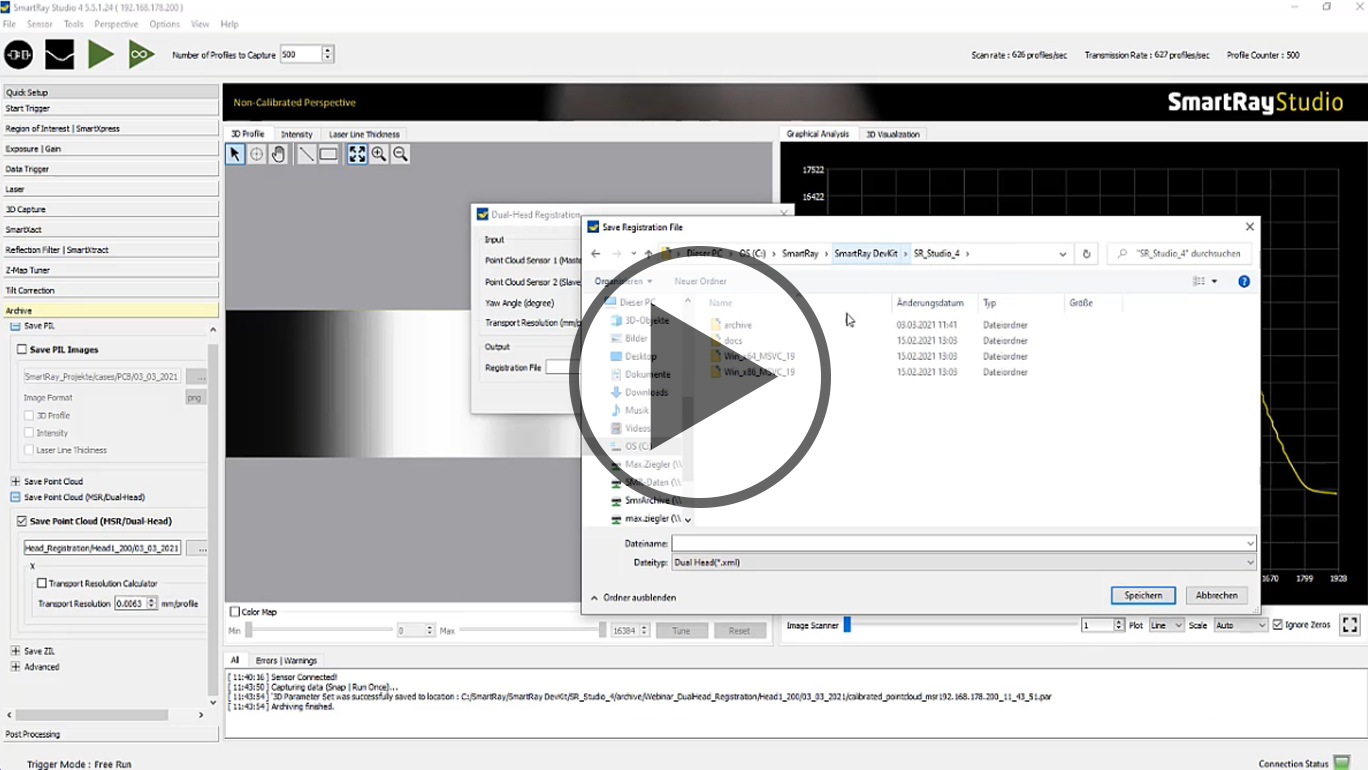
Task: Click the SR_Studio_4 search field
Action: coord(1179,254)
